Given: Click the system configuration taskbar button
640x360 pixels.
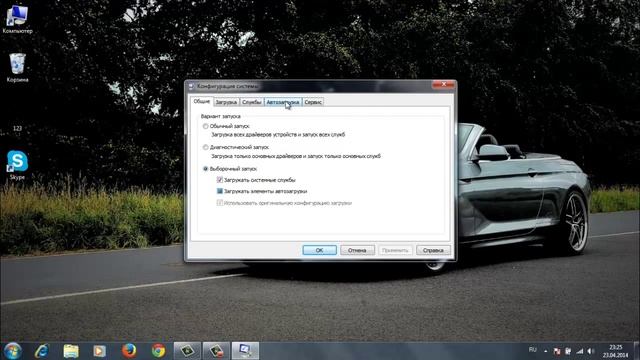Looking at the screenshot, I should point(245,351).
